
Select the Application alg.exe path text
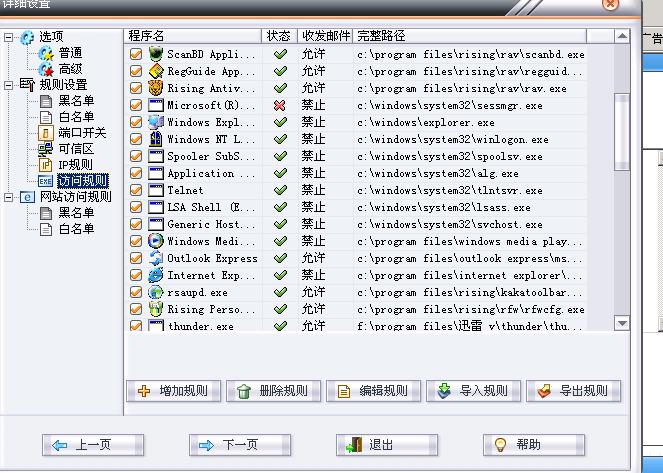coord(438,173)
